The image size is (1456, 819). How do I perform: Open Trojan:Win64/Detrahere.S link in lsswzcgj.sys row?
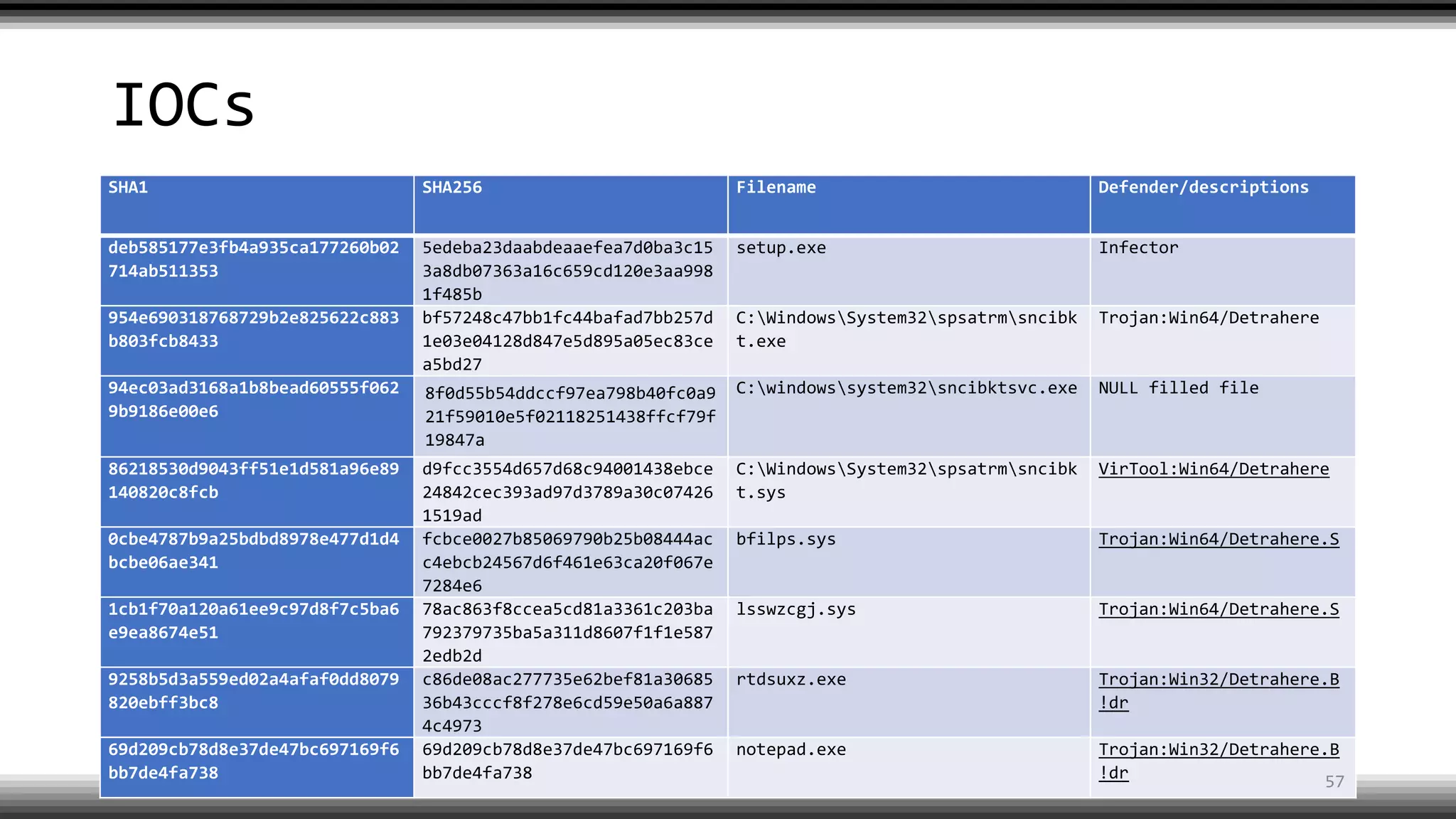pyautogui.click(x=1219, y=609)
